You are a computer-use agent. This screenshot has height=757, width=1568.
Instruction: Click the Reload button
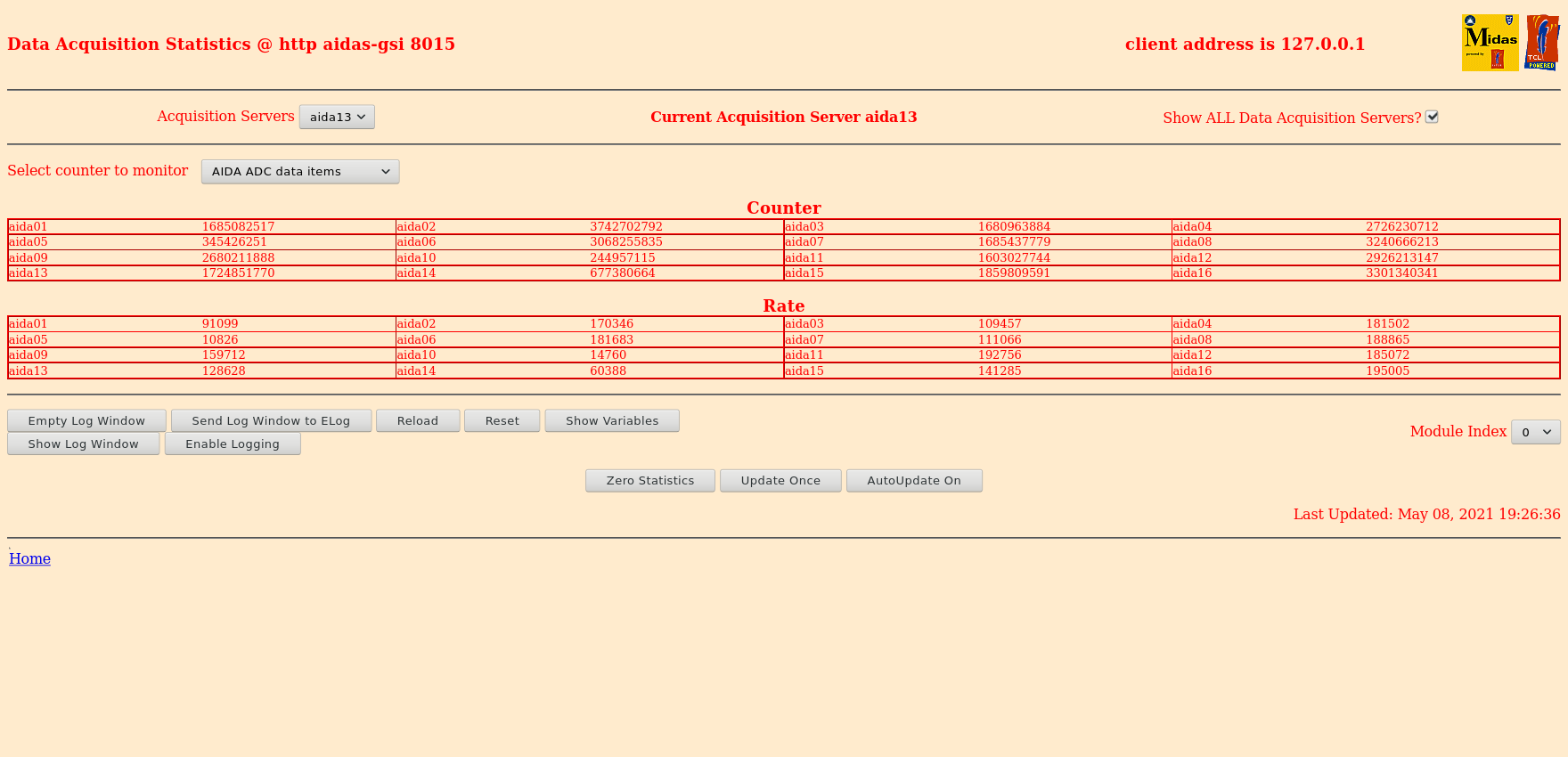point(418,420)
